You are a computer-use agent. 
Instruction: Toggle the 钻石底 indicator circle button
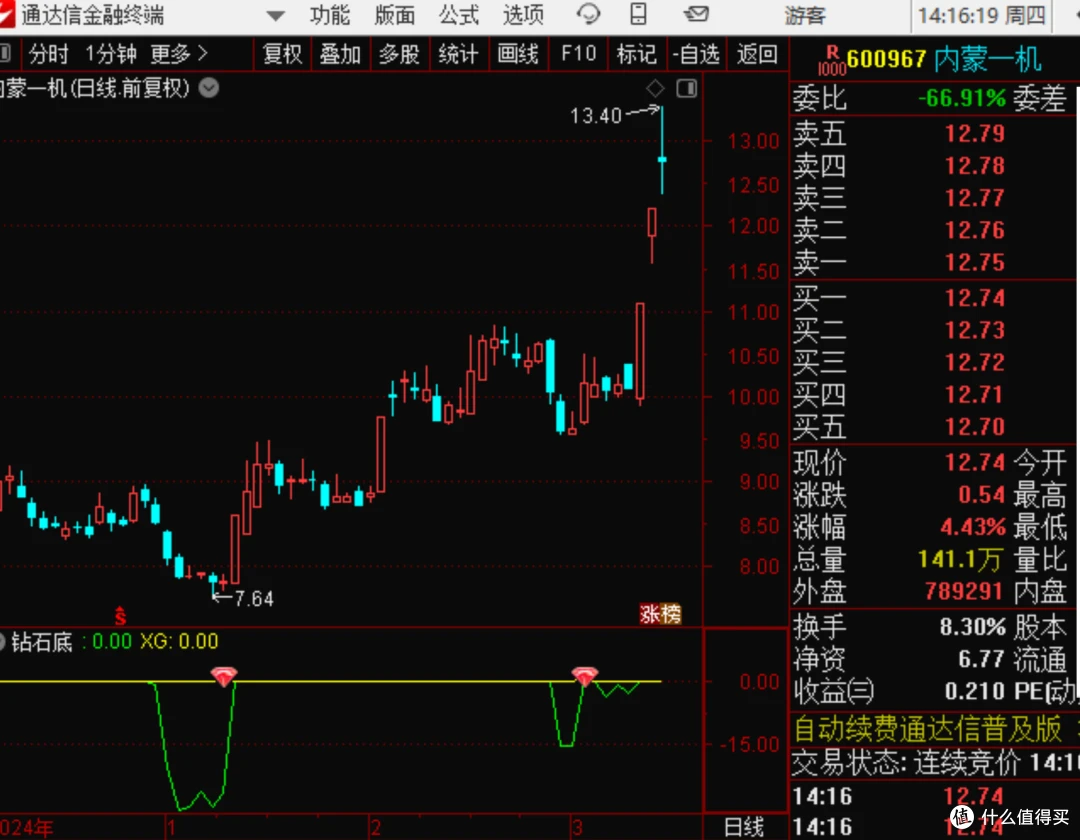(3, 642)
